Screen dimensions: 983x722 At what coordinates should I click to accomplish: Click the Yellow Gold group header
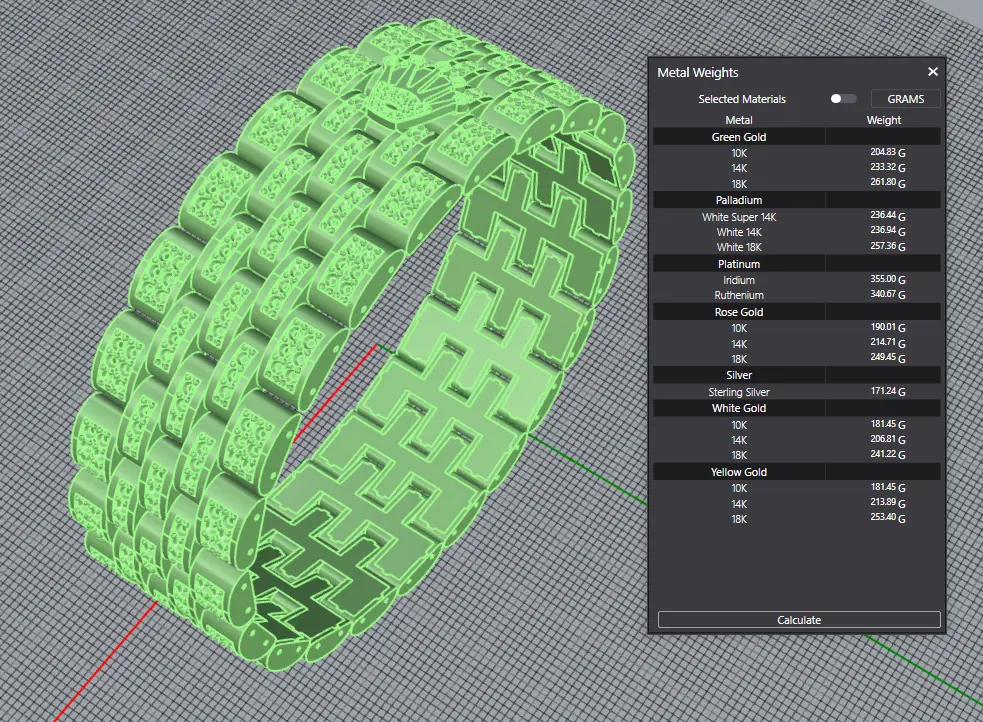[739, 472]
